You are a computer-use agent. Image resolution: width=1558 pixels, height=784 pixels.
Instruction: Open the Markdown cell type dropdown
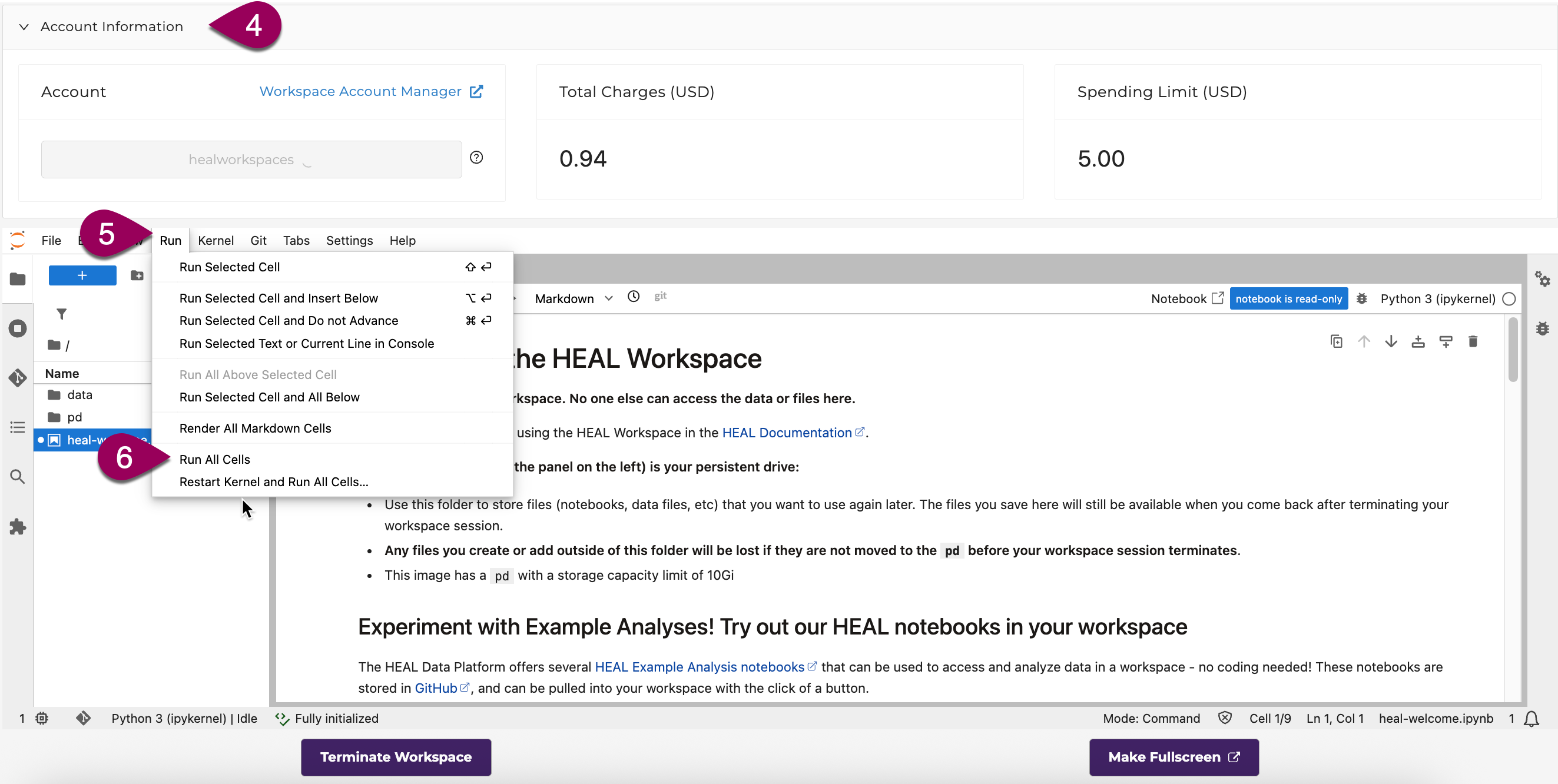(574, 298)
